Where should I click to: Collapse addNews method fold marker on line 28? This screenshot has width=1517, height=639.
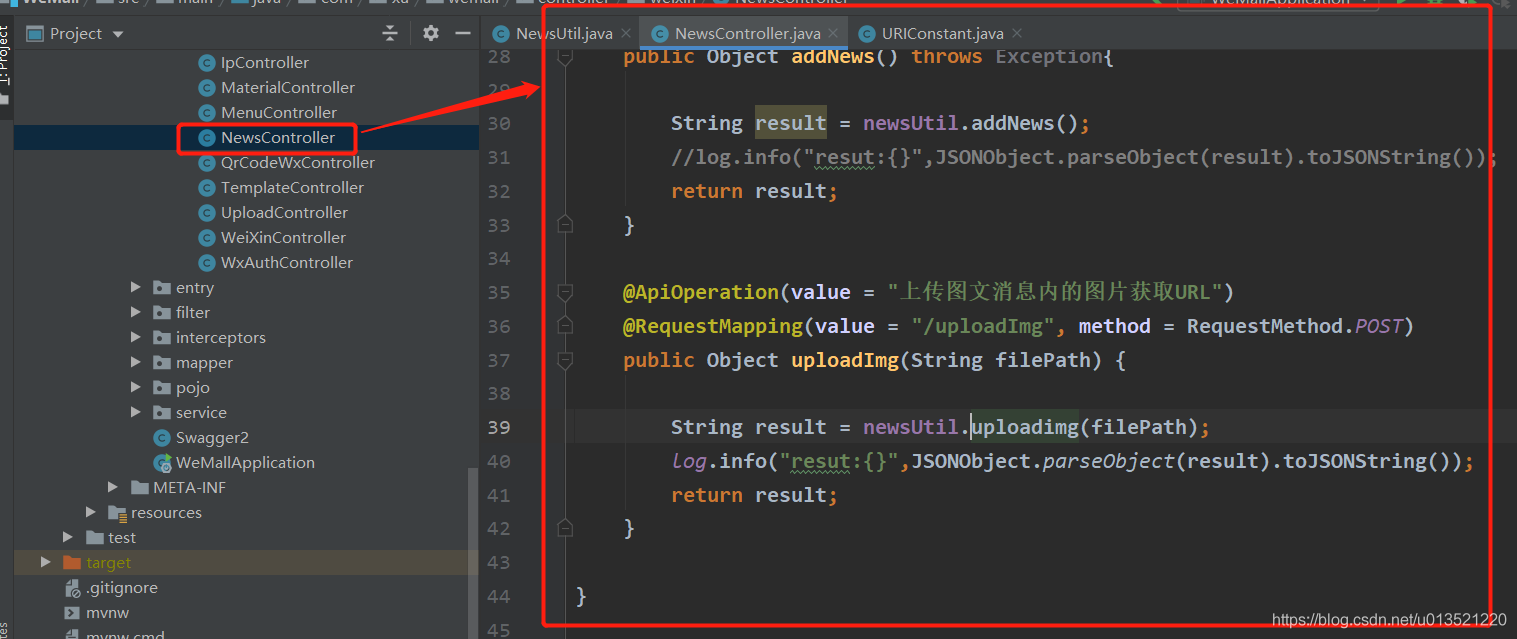tap(565, 58)
